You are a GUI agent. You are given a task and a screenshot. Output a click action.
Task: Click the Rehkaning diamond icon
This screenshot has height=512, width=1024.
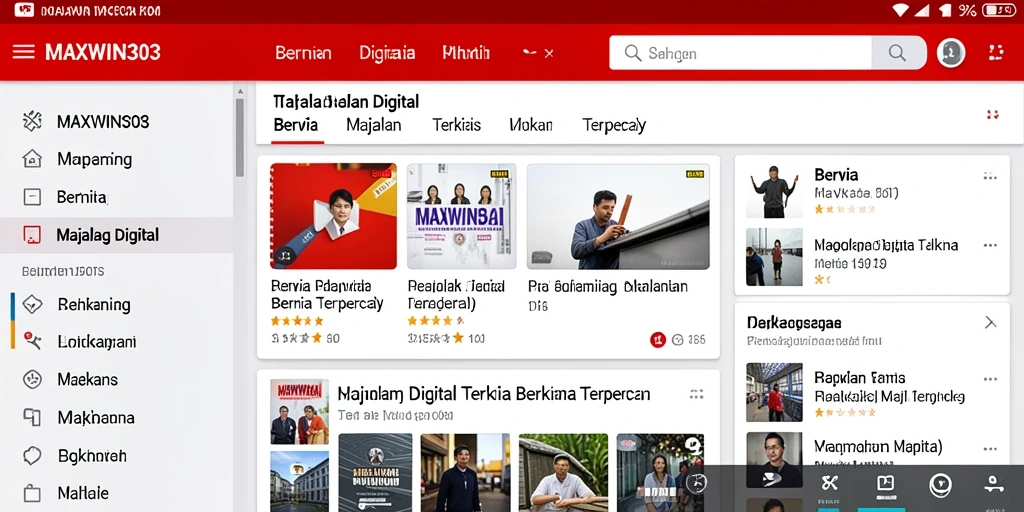click(32, 304)
